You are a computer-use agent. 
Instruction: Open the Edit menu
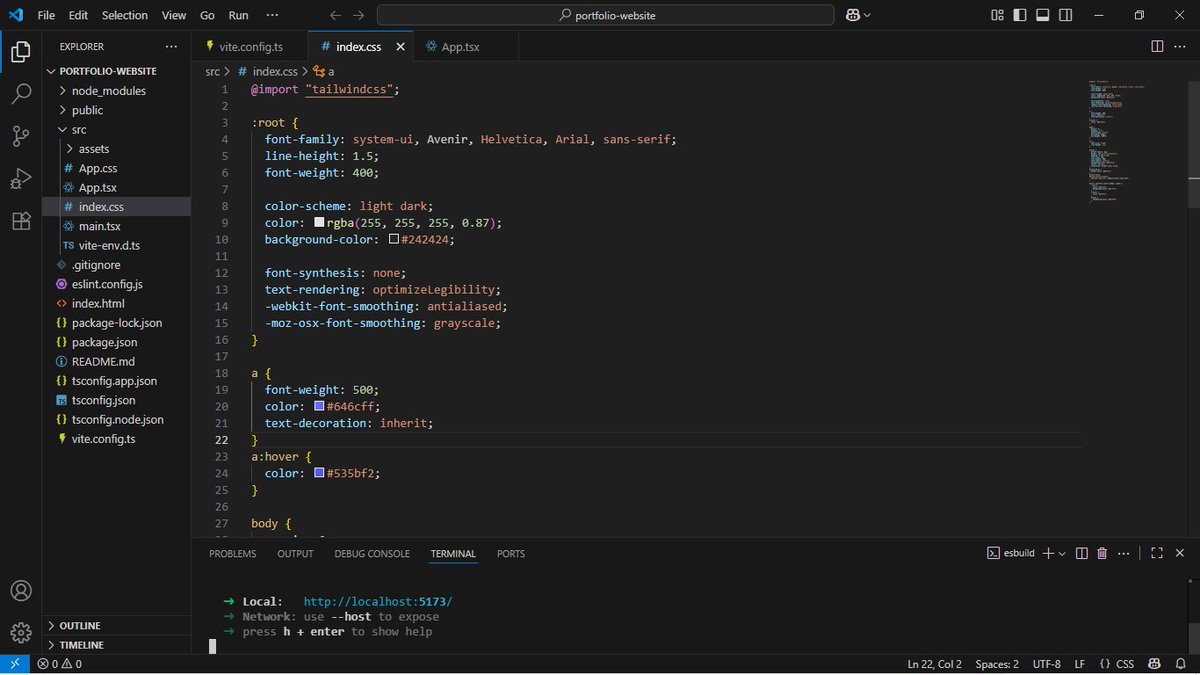pos(79,15)
